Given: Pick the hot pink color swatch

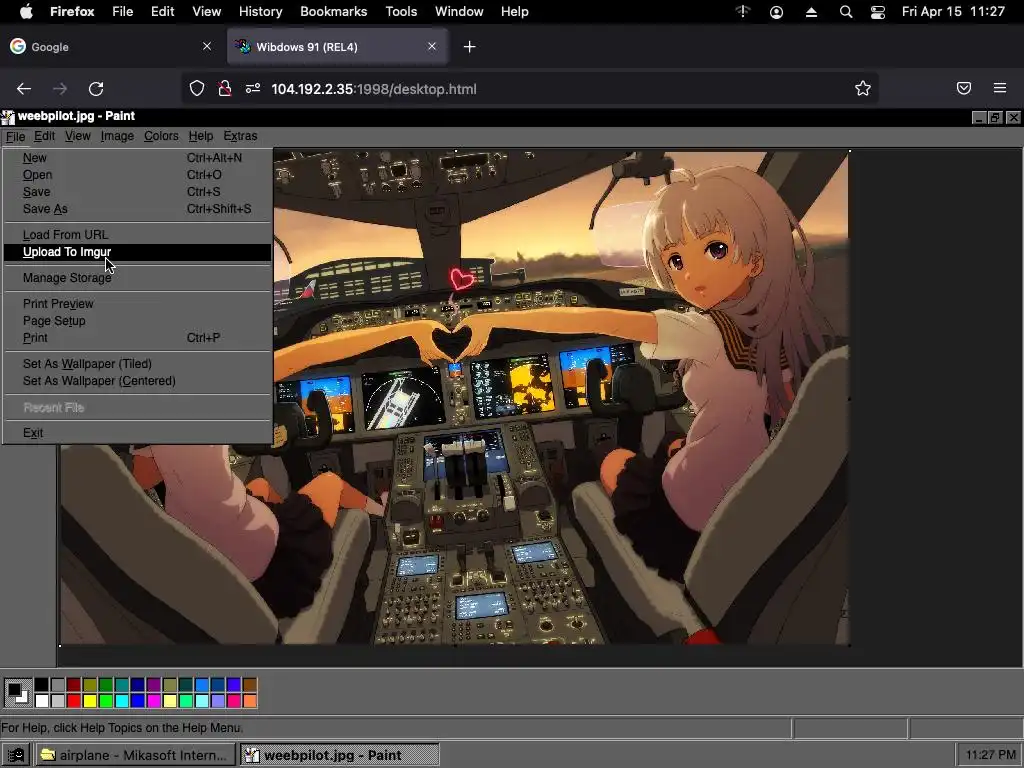Looking at the screenshot, I should point(234,701).
